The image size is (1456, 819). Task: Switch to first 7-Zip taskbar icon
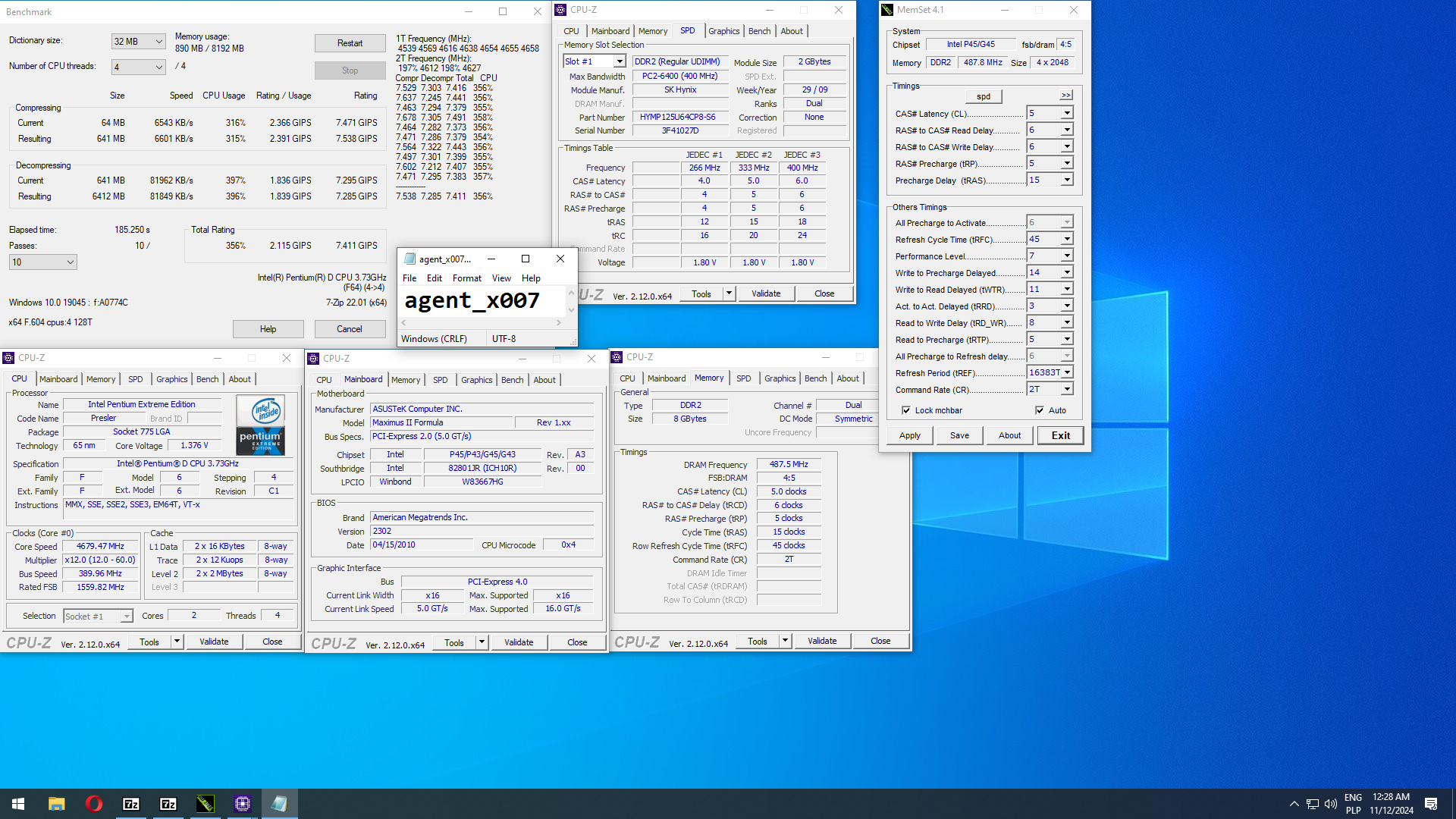click(130, 804)
